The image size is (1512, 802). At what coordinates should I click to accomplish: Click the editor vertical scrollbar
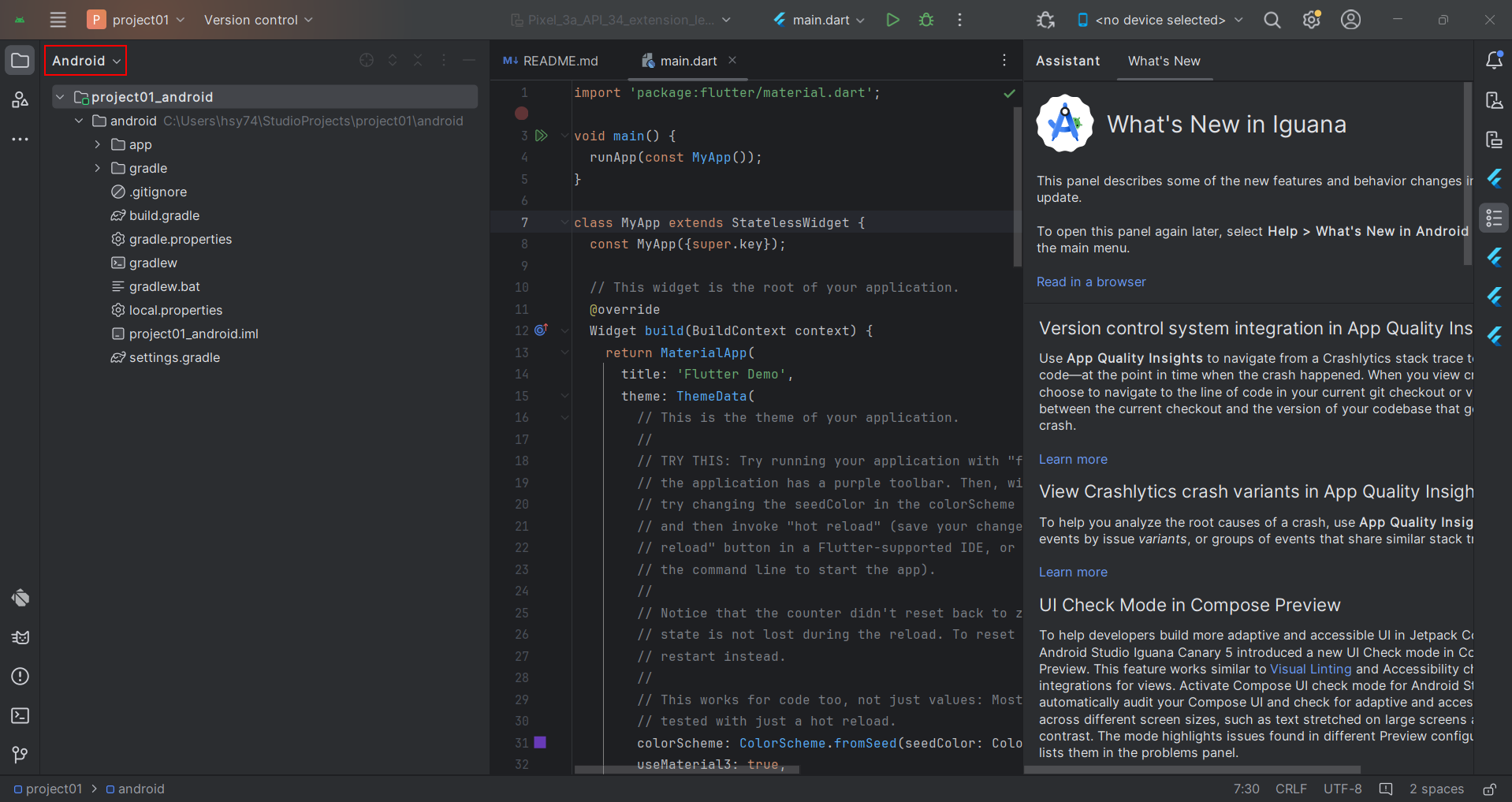click(1017, 187)
